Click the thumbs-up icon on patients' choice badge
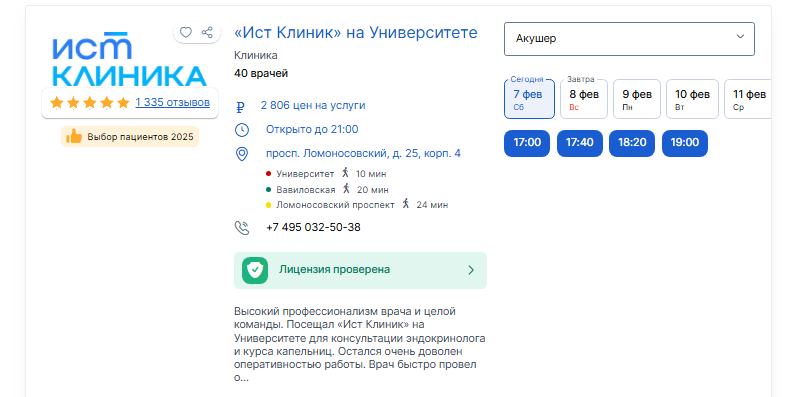Screen dimensions: 800x397 pos(74,137)
